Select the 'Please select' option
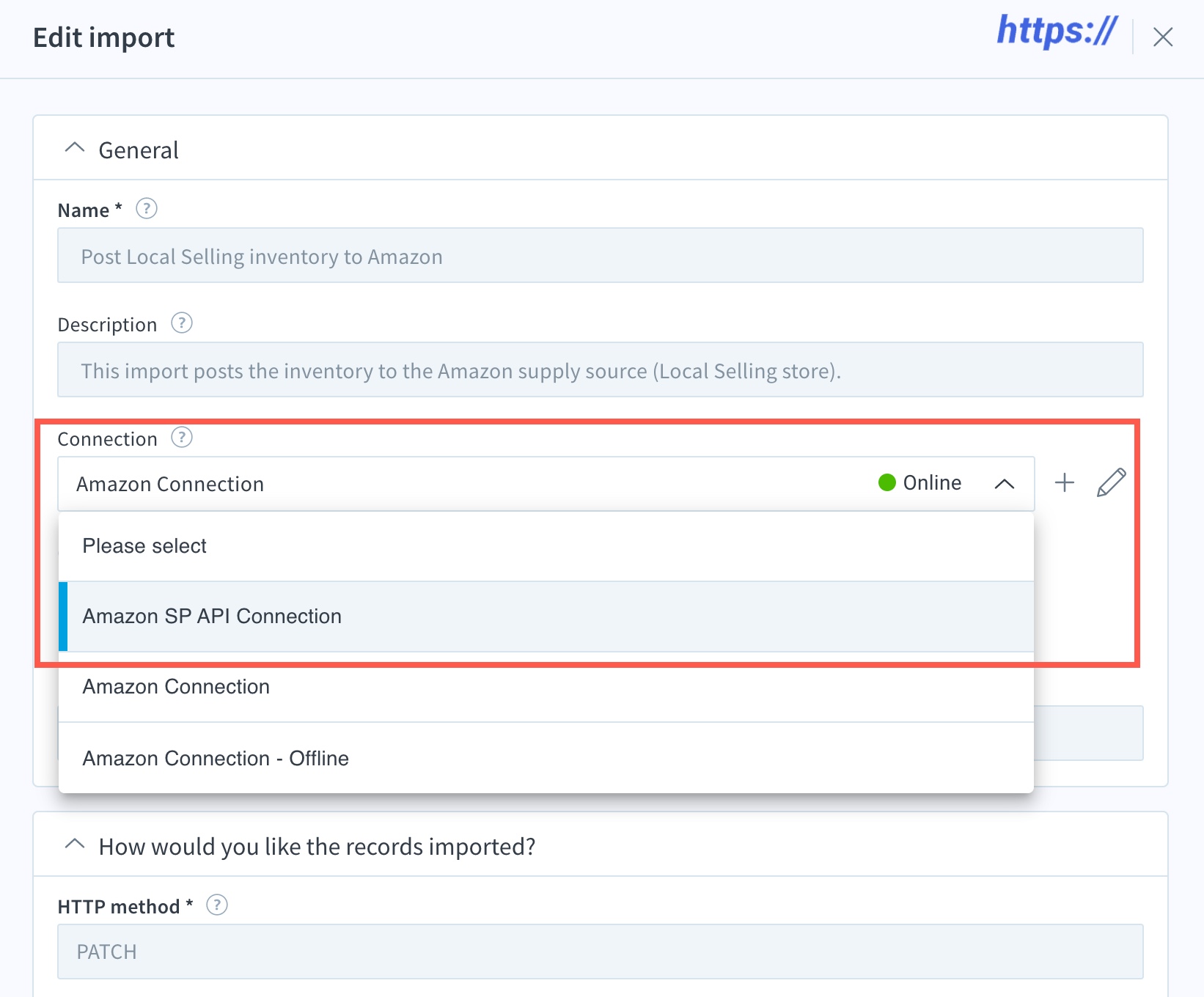 click(x=546, y=546)
